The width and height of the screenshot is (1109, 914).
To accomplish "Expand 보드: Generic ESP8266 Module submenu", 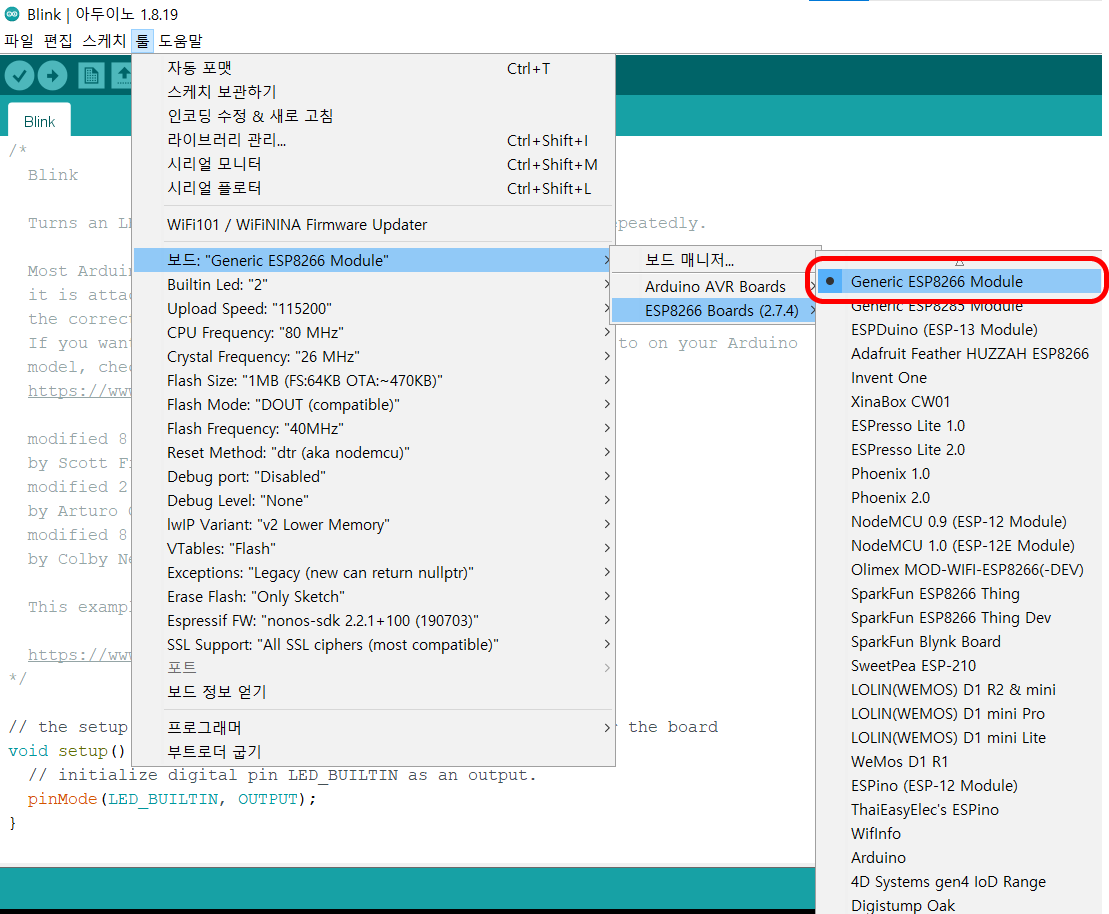I will coord(373,260).
